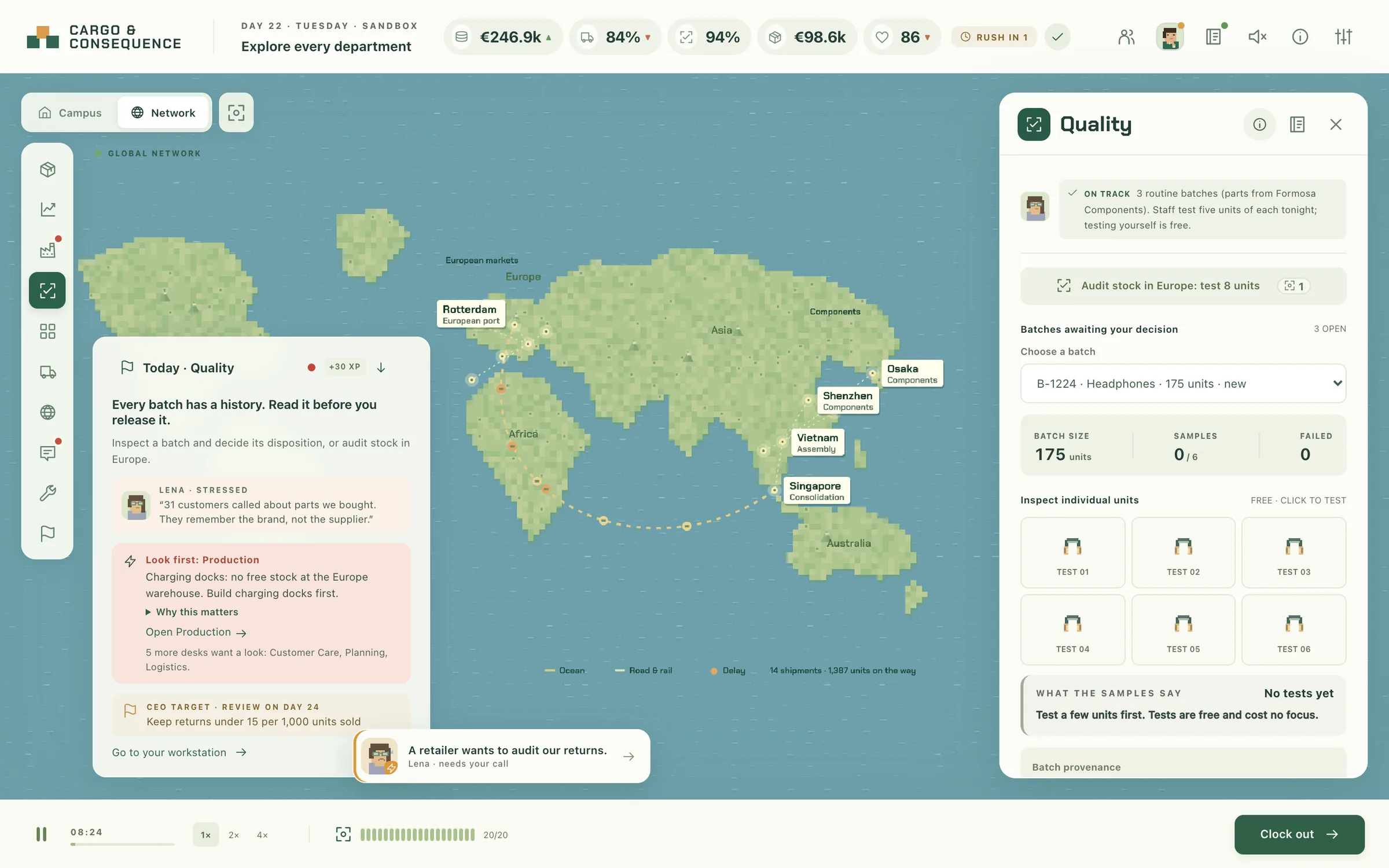
Task: Click the 20/20 focus segments bar
Action: click(417, 834)
